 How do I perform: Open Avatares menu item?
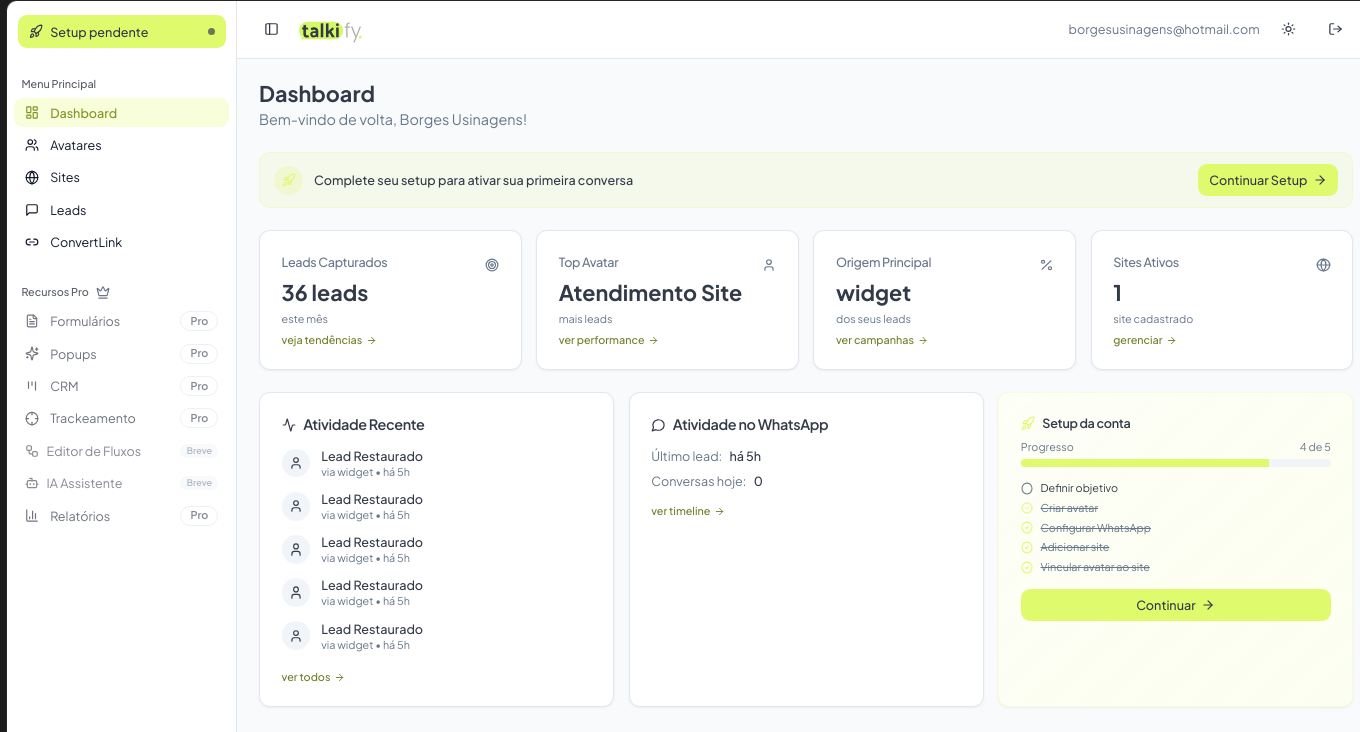point(122,145)
